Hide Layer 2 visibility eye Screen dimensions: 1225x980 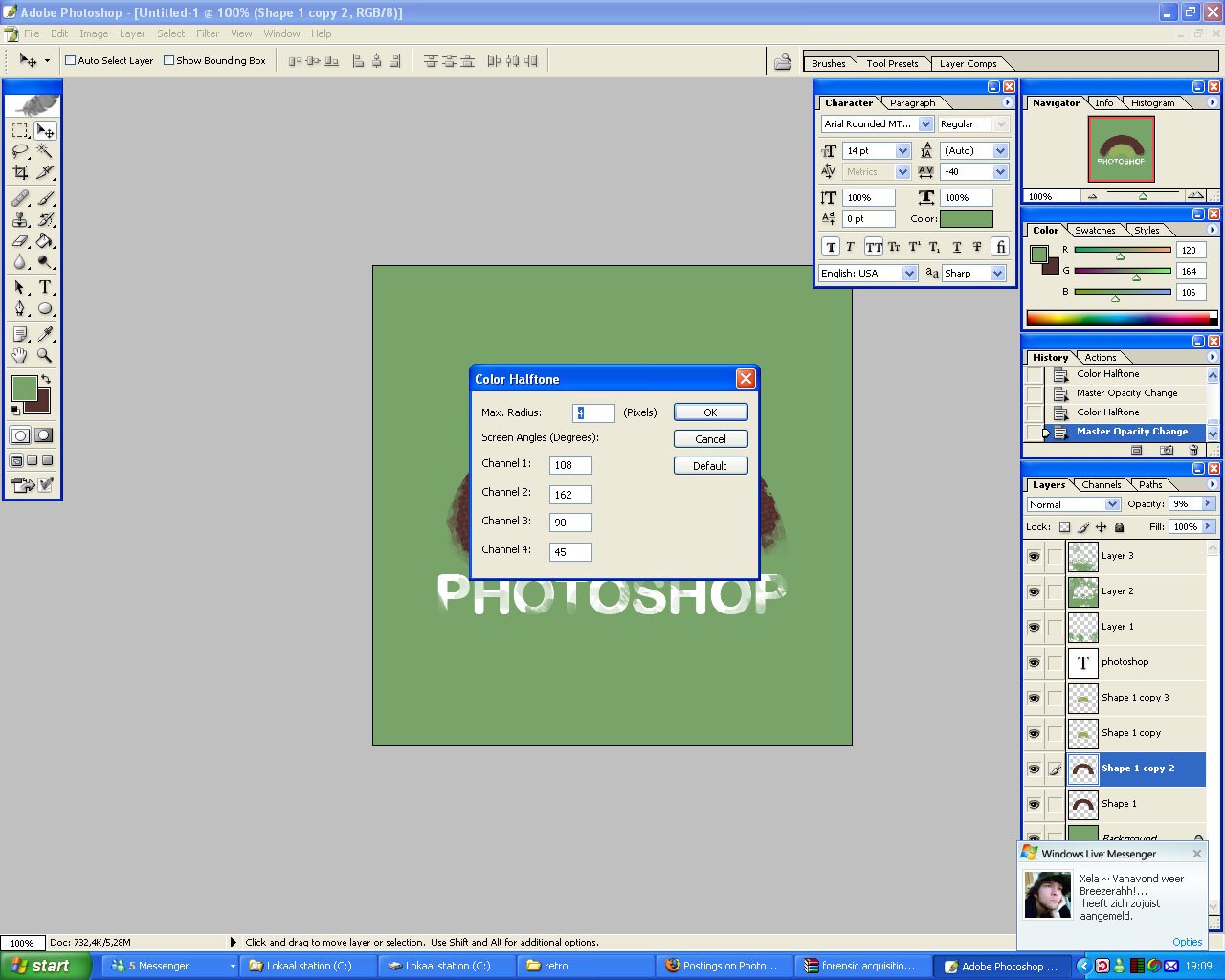pos(1034,591)
